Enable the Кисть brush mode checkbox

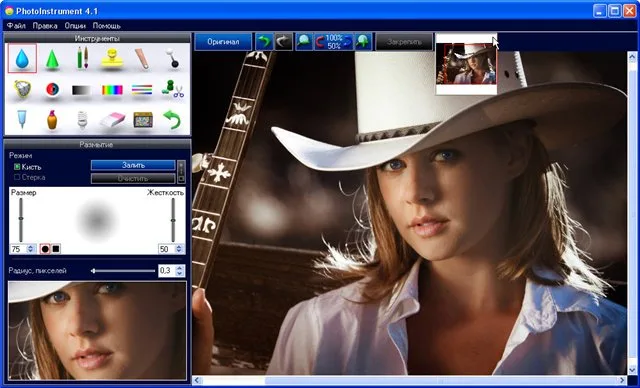[17, 166]
